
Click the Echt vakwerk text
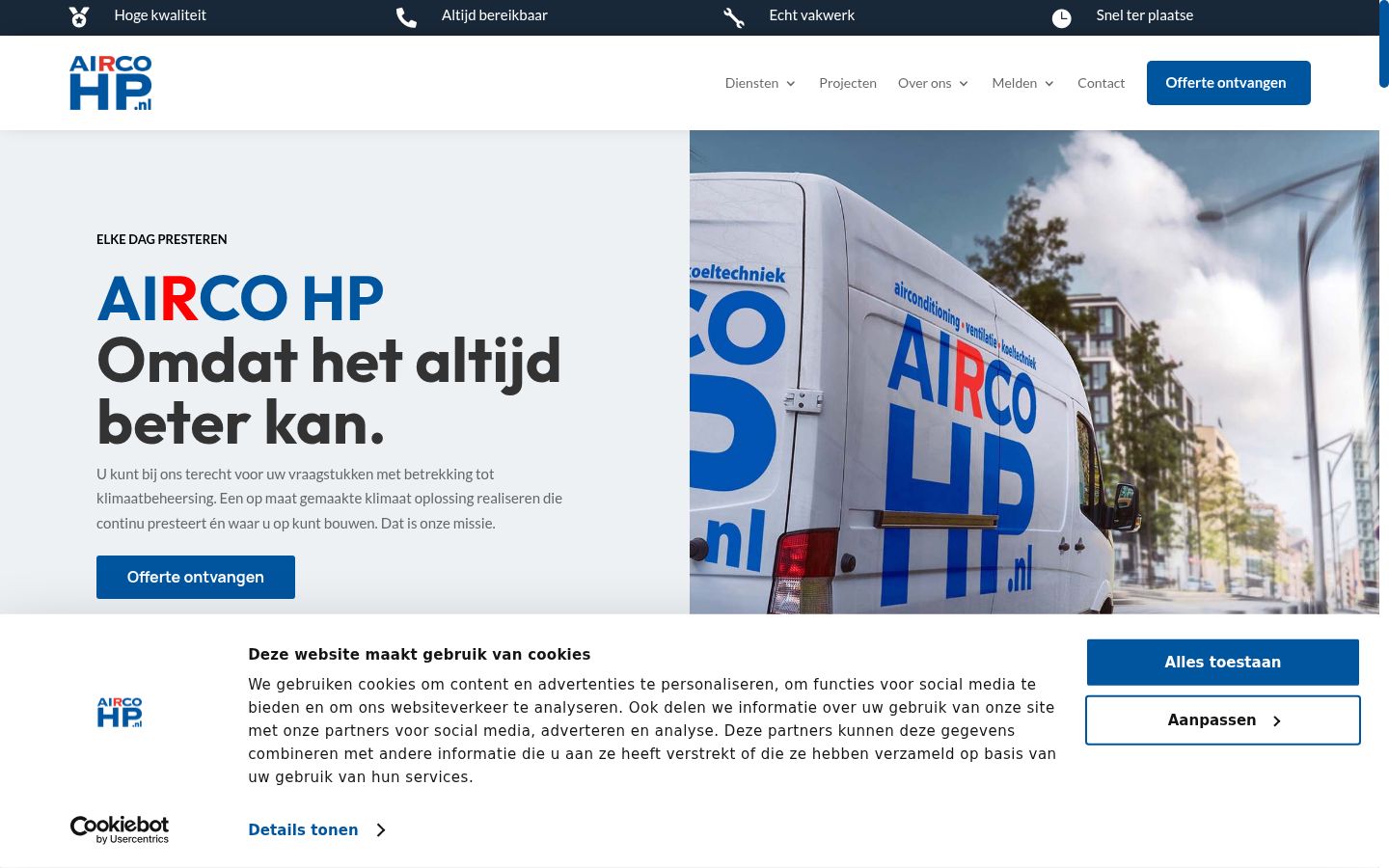[x=811, y=15]
